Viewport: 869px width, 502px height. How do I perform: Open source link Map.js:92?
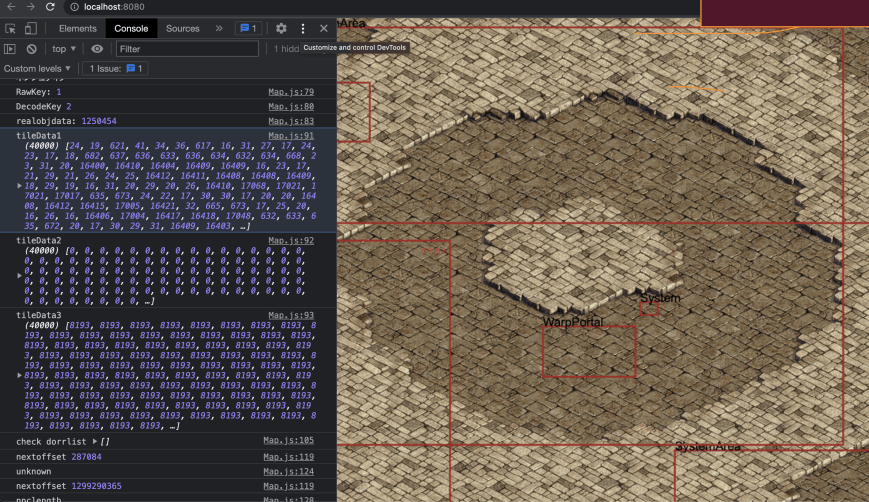[x=291, y=240]
